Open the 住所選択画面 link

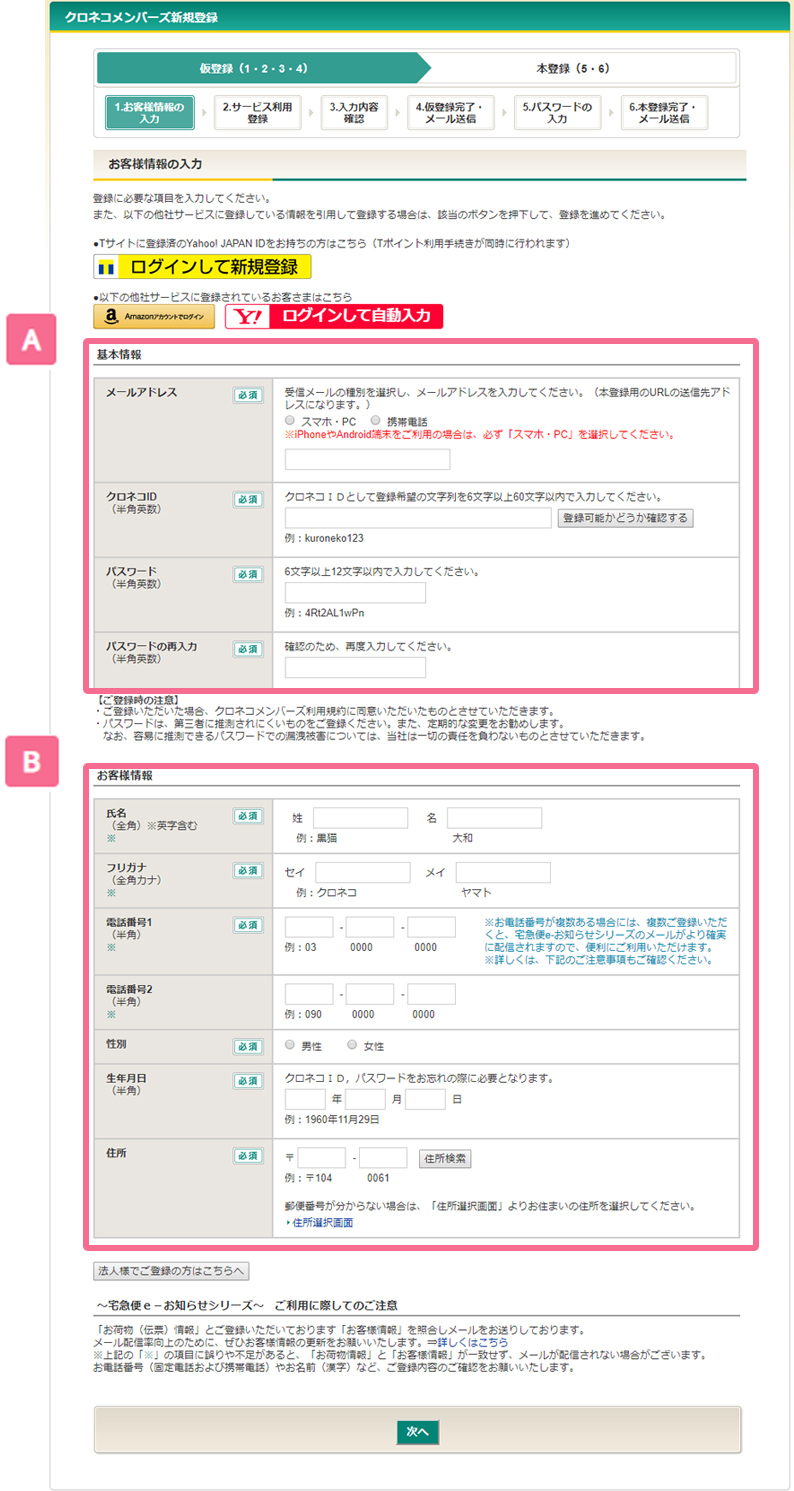click(x=322, y=1222)
